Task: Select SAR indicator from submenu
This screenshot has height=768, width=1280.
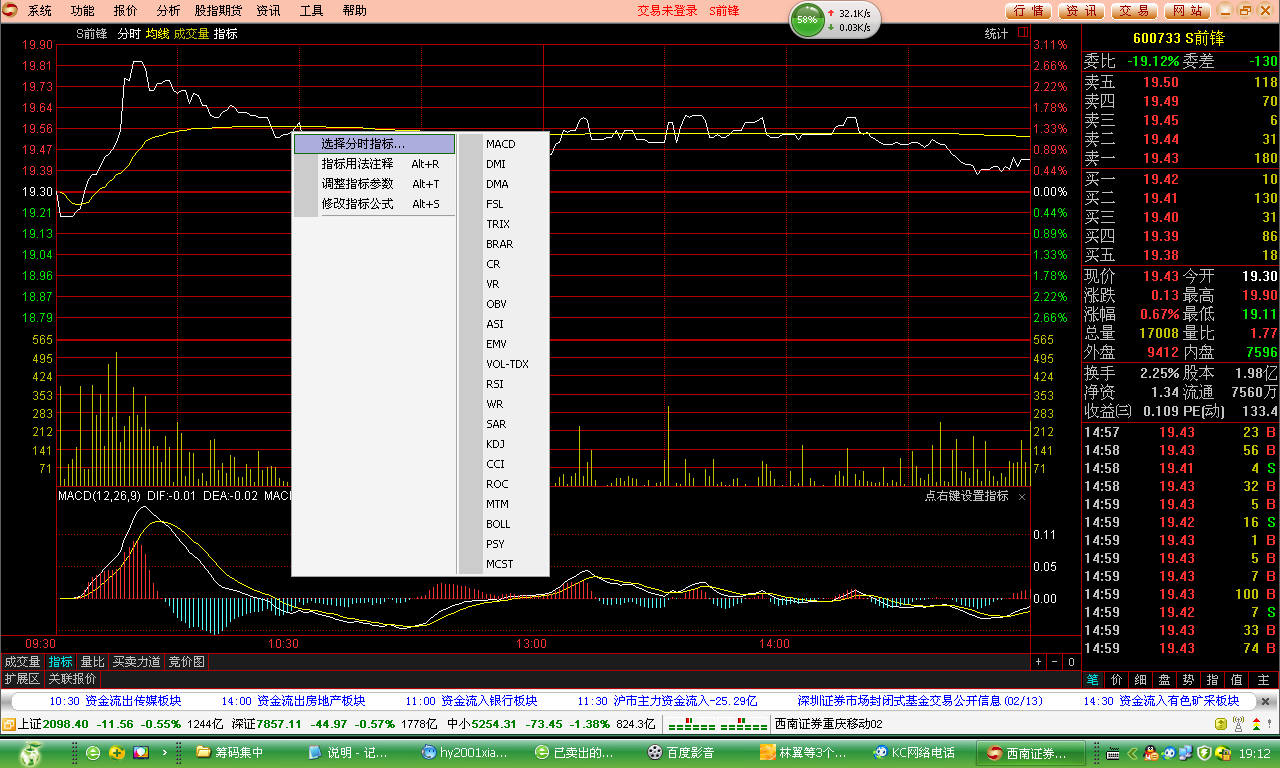Action: [x=503, y=424]
